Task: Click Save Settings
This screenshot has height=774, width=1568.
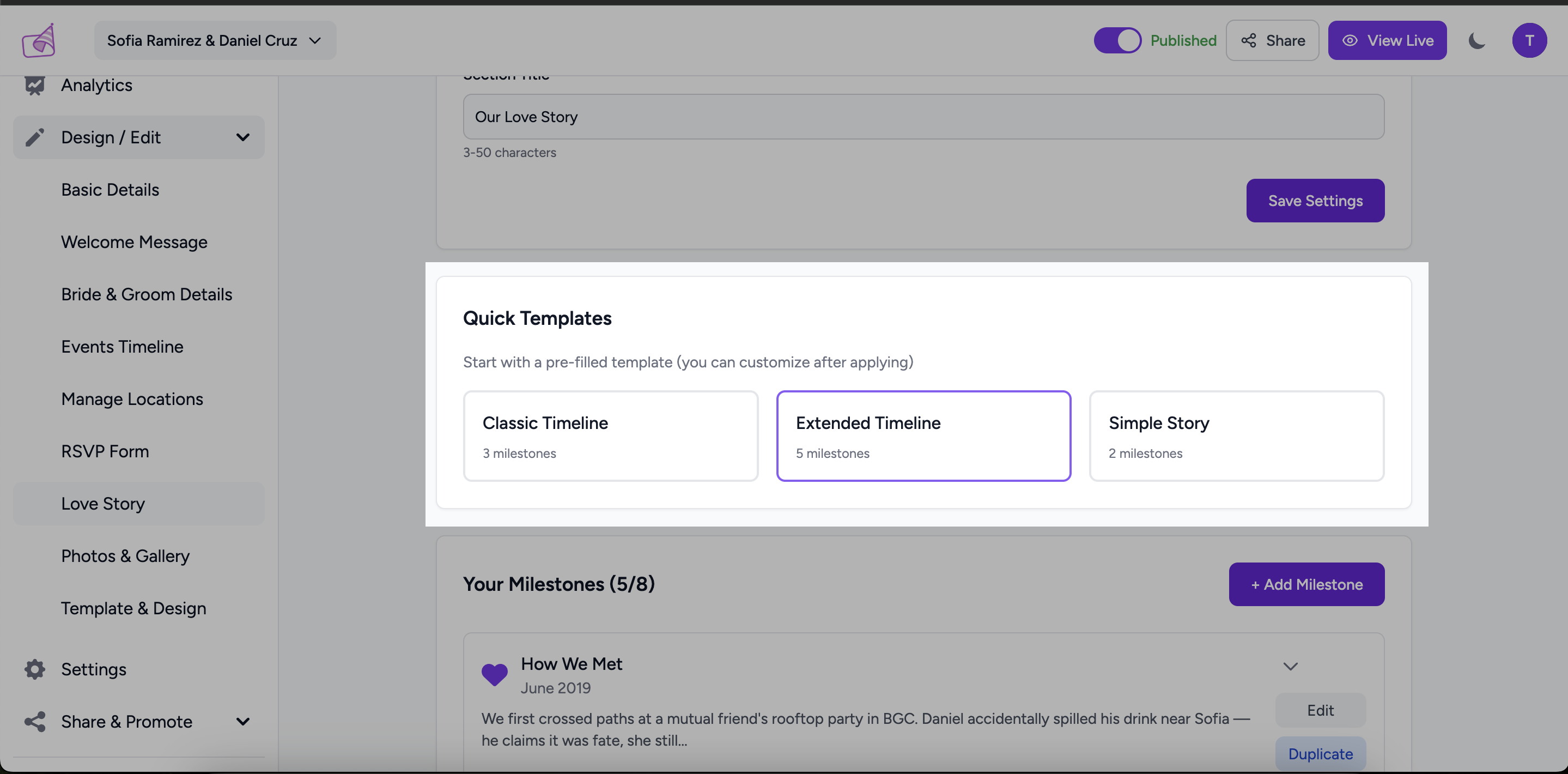Action: click(x=1315, y=201)
